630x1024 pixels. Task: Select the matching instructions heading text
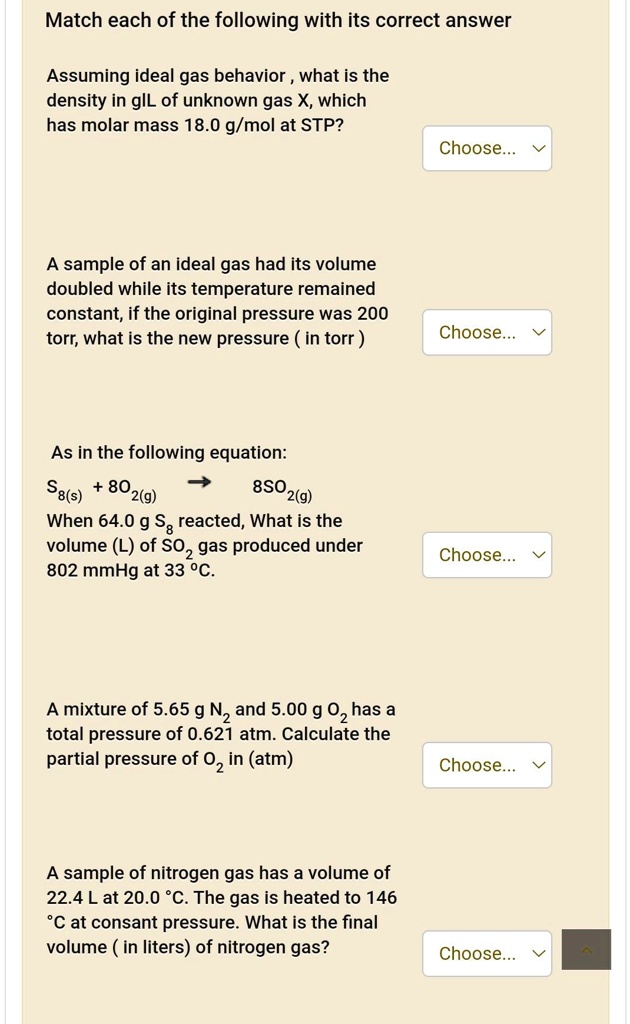pos(276,20)
